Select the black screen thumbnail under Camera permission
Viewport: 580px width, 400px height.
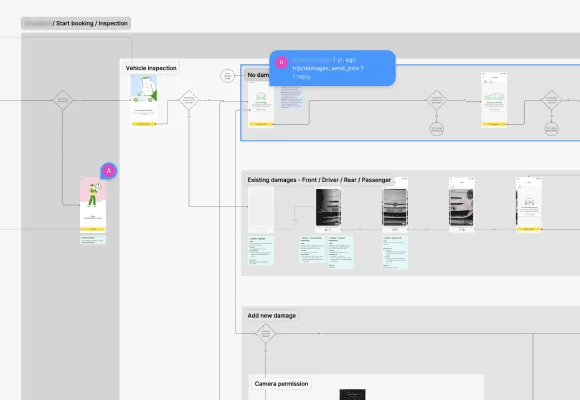coord(353,394)
